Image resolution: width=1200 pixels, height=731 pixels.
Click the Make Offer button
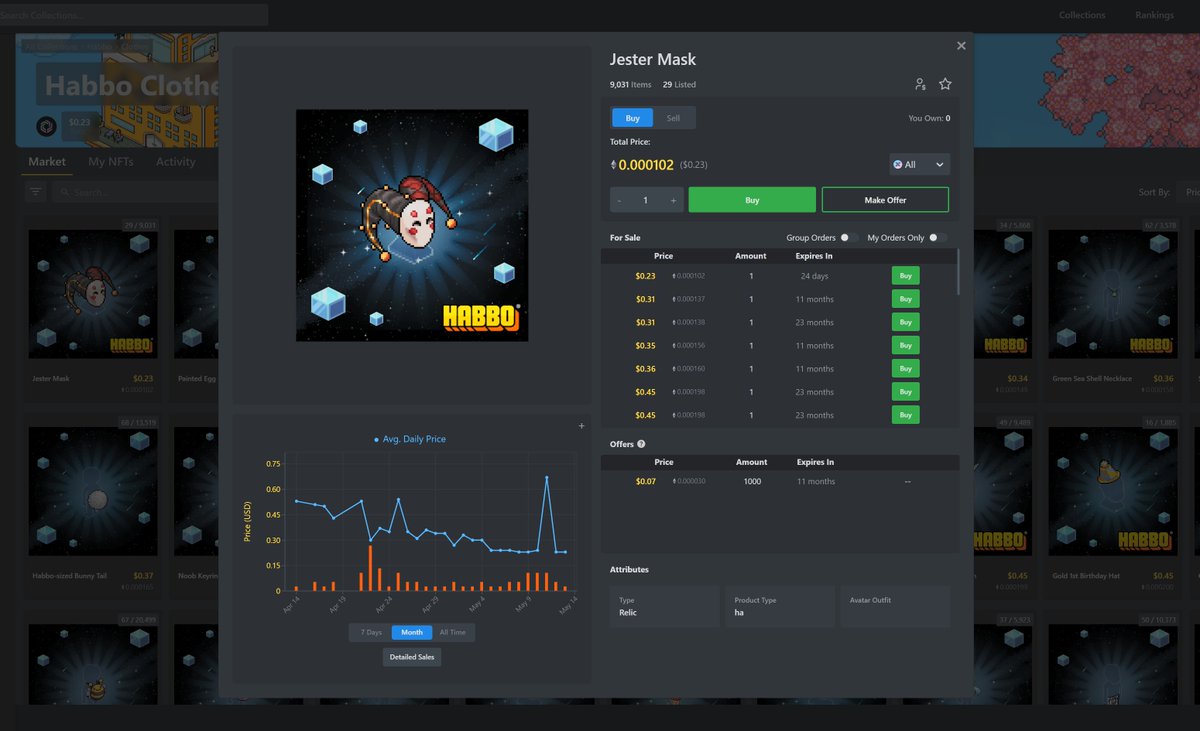(885, 200)
